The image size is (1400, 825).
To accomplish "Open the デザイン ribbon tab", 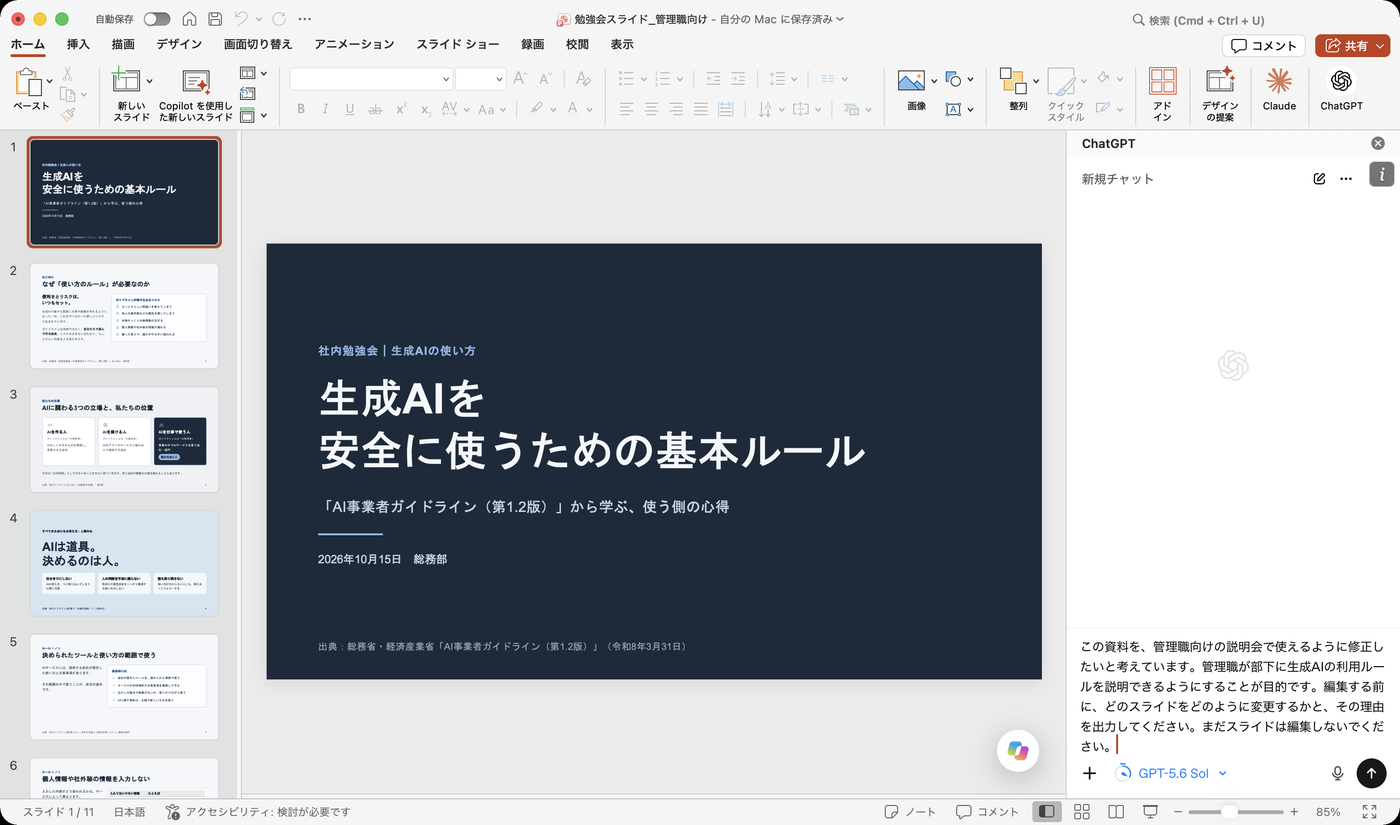I will [179, 44].
